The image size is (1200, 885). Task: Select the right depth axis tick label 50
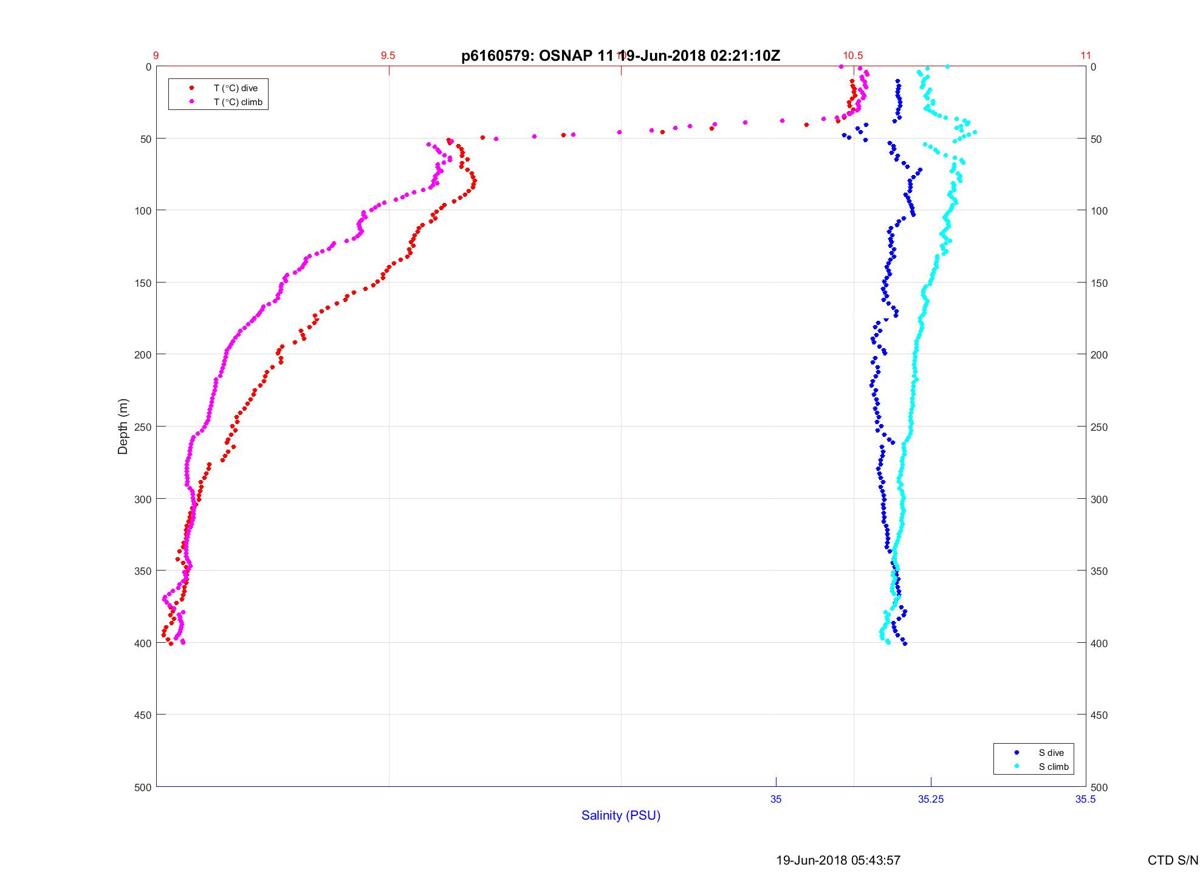tap(1097, 139)
